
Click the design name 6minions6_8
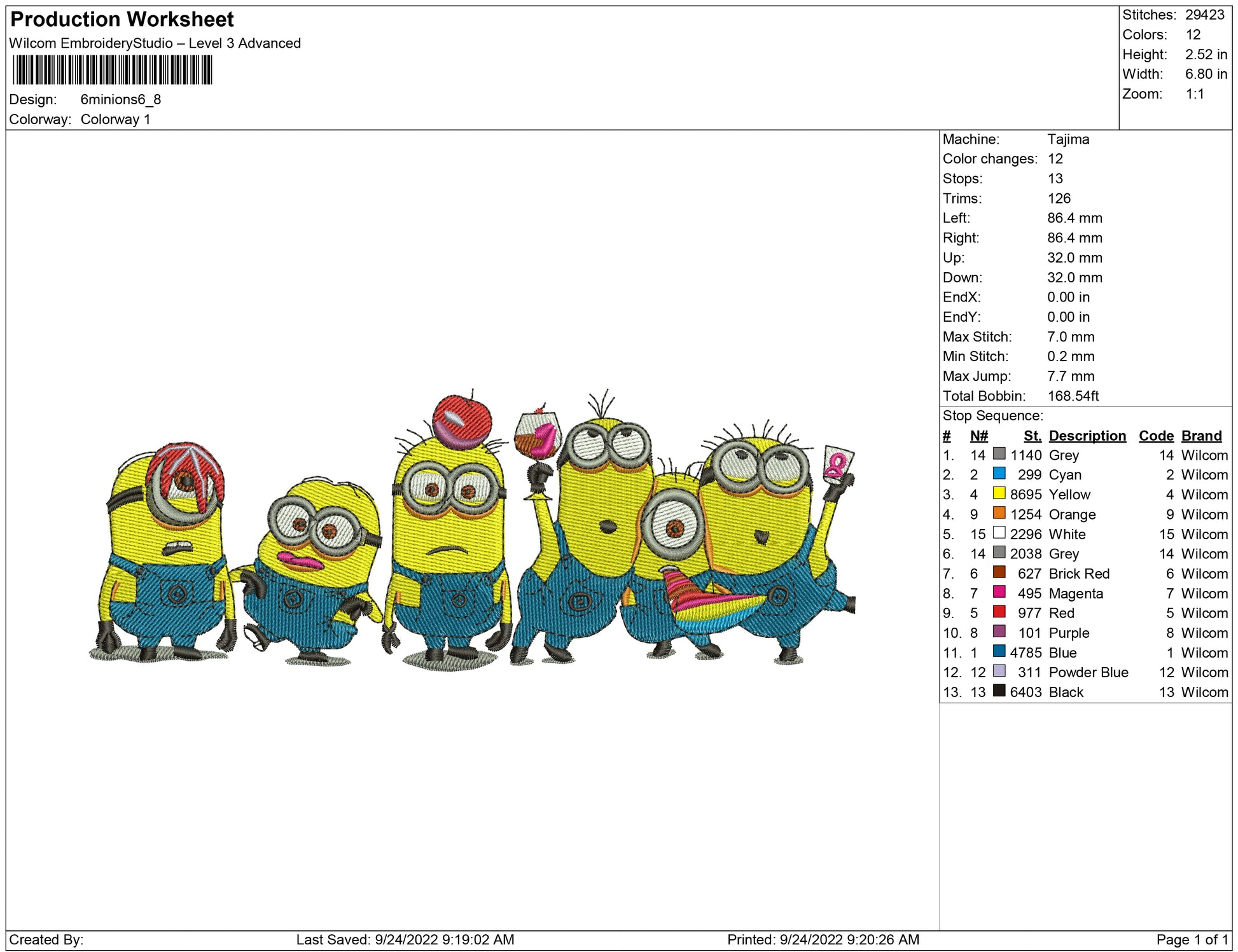coord(120,100)
